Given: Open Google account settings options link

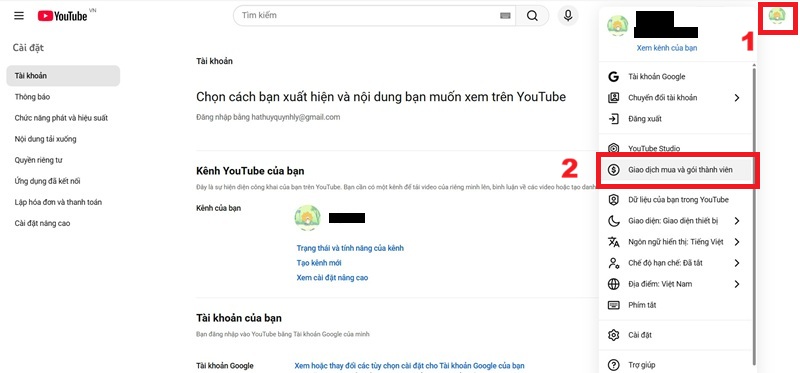Looking at the screenshot, I should click(410, 365).
